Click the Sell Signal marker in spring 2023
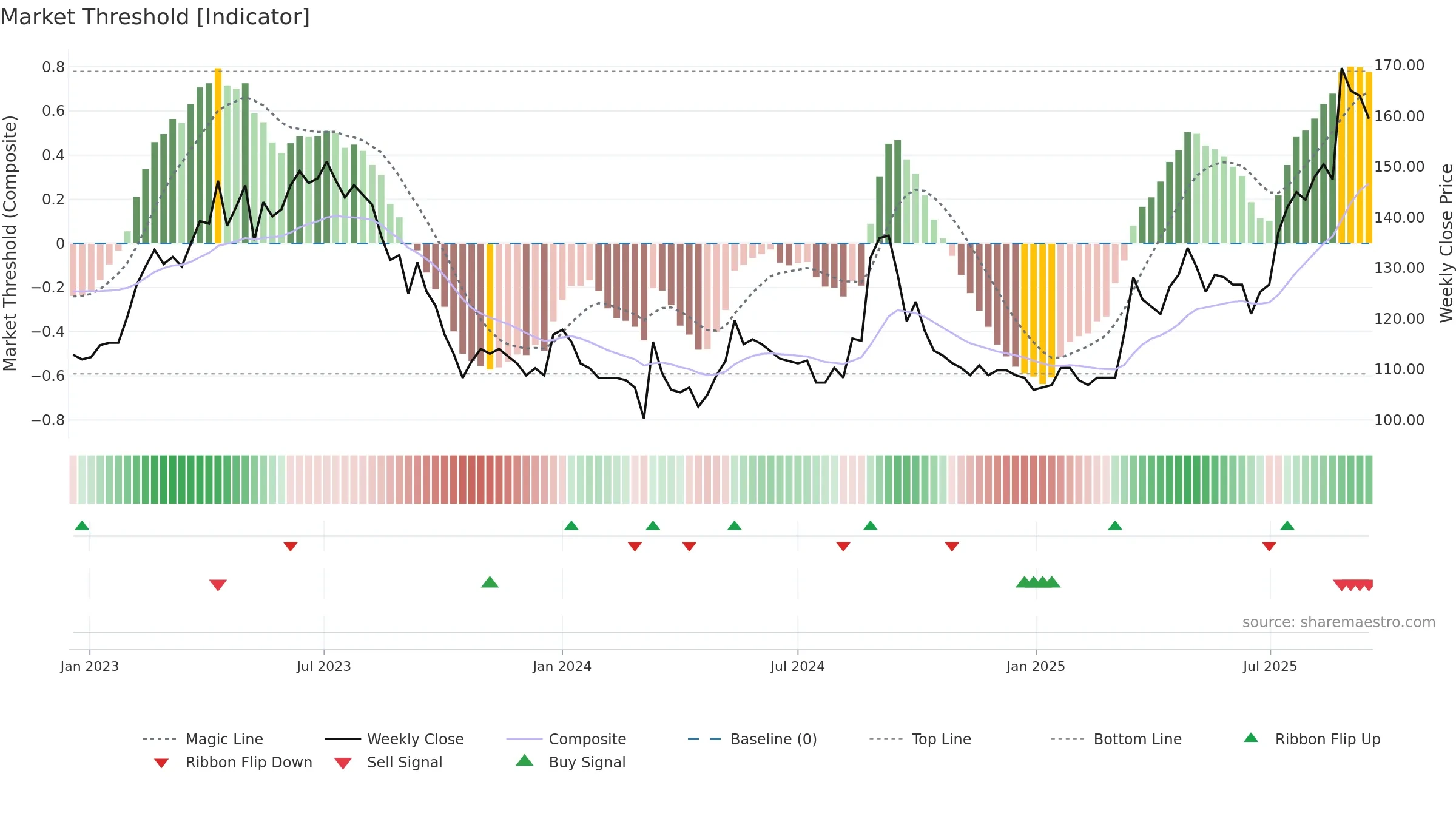Screen dimensions: 1456x819 (218, 585)
